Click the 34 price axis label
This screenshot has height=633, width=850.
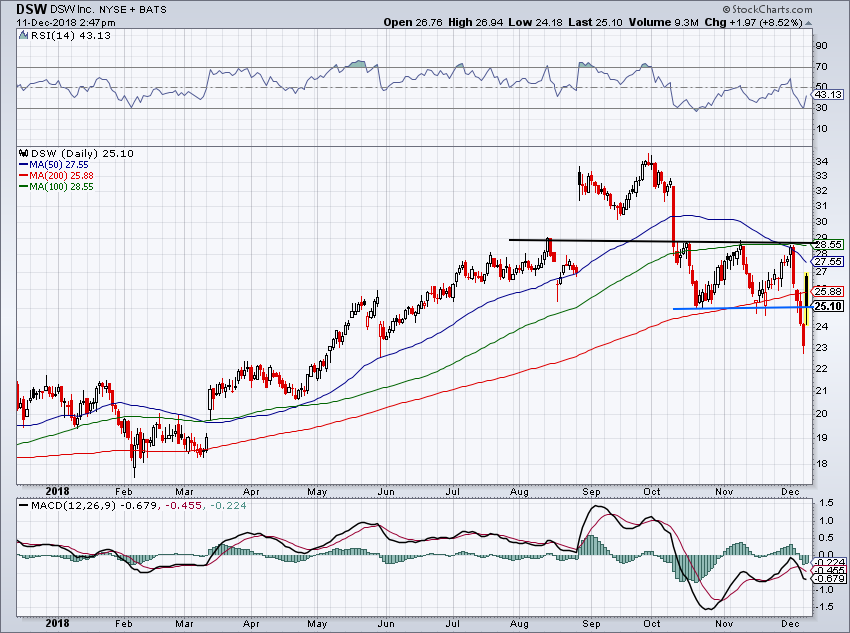click(821, 162)
